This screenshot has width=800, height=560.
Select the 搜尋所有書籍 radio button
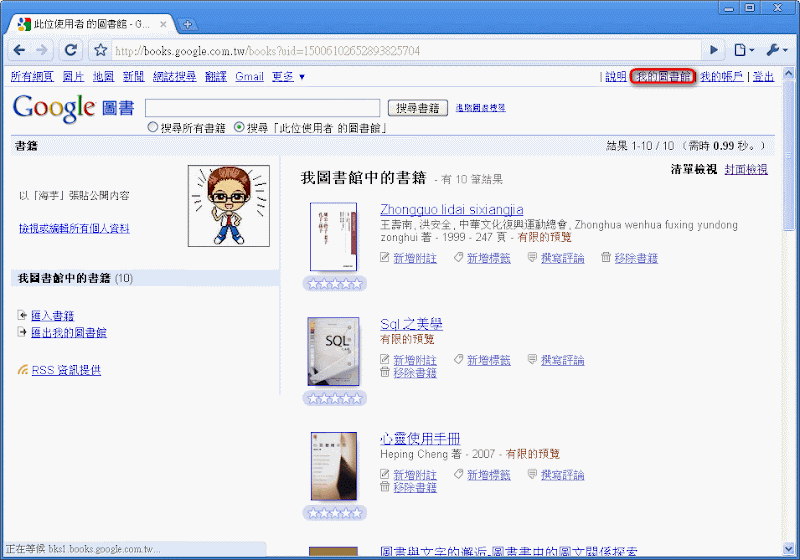pyautogui.click(x=153, y=127)
